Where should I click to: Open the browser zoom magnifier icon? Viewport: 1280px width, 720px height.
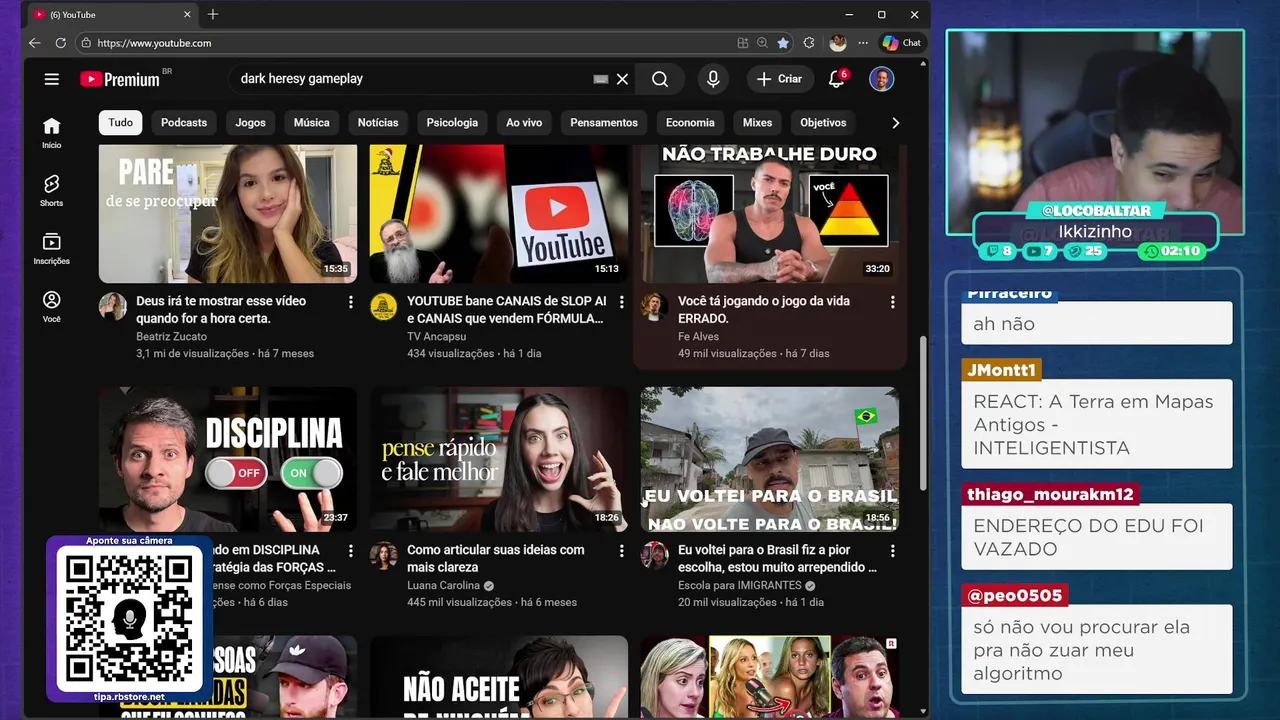pos(763,43)
